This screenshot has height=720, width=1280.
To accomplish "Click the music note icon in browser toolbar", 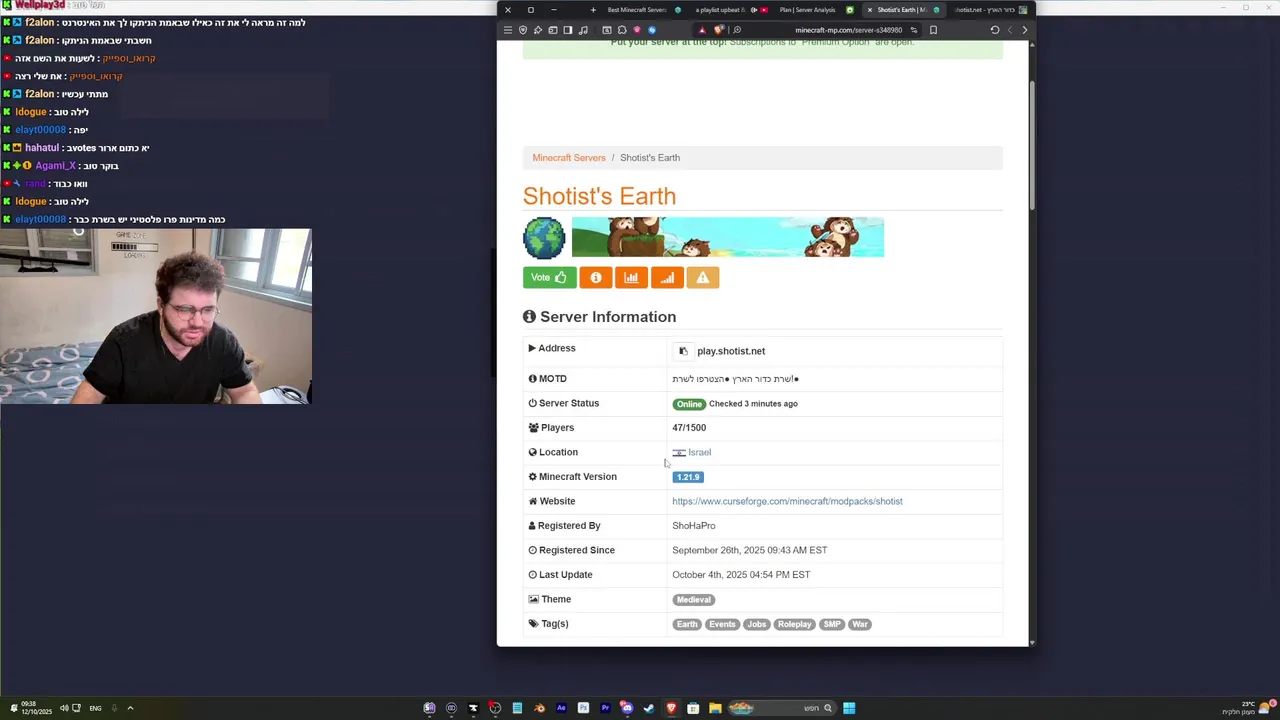I will pos(583,30).
